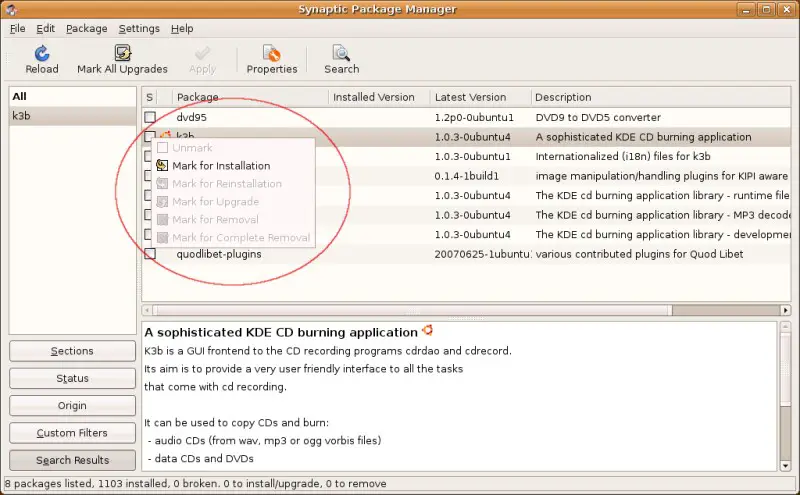800x495 pixels.
Task: Click the Custom Filters button
Action: click(x=72, y=433)
